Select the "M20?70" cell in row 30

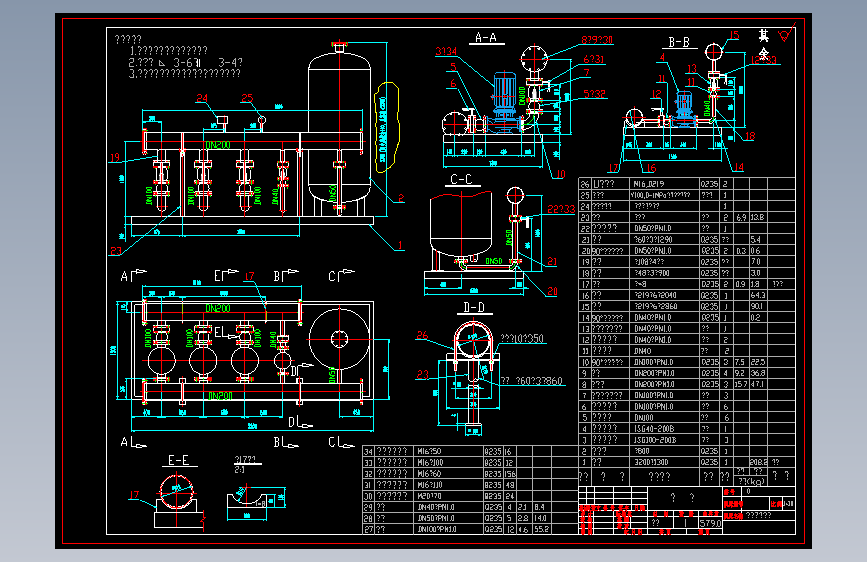[429, 496]
